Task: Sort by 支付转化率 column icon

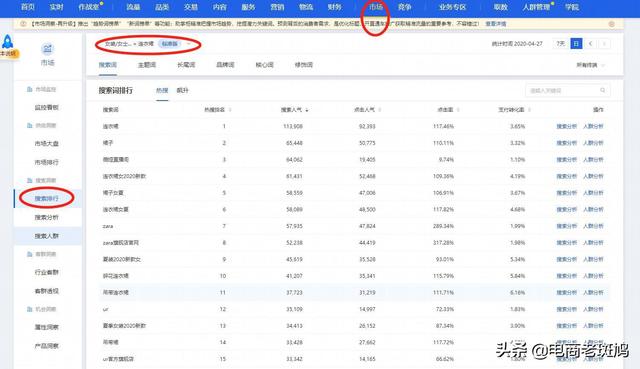Action: tap(529, 110)
